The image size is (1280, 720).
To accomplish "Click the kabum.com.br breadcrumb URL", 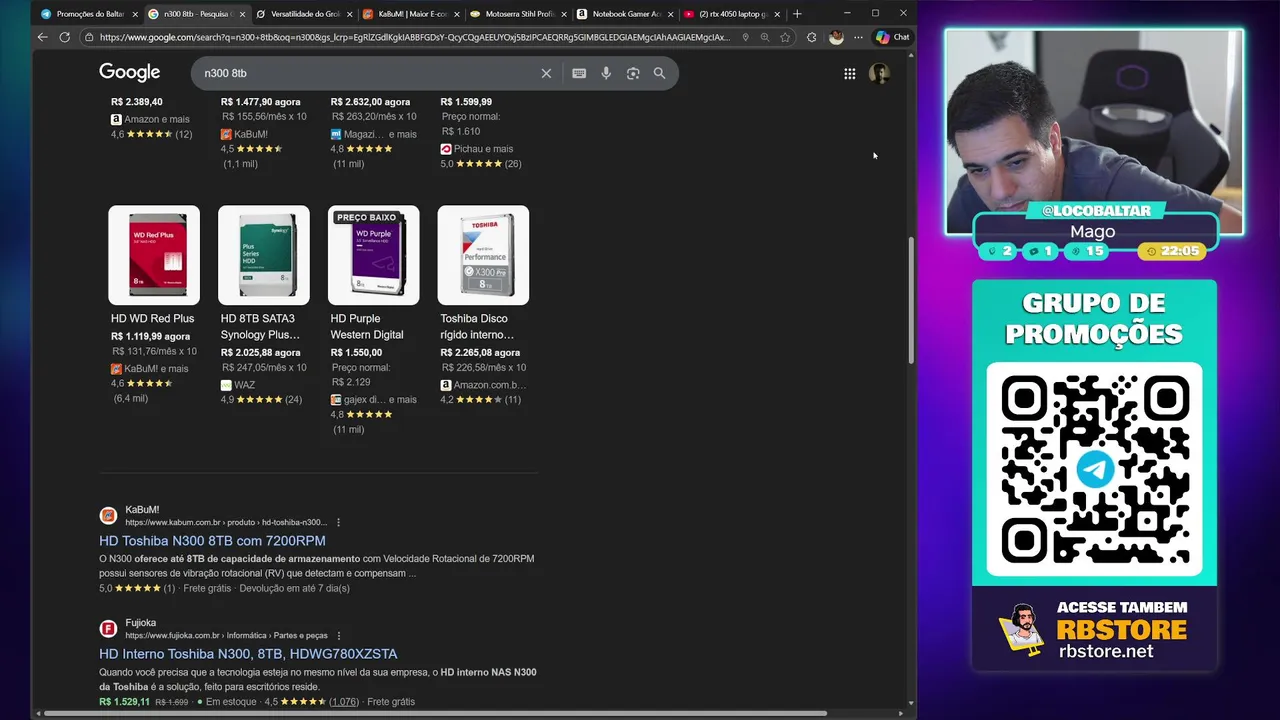I will point(226,522).
